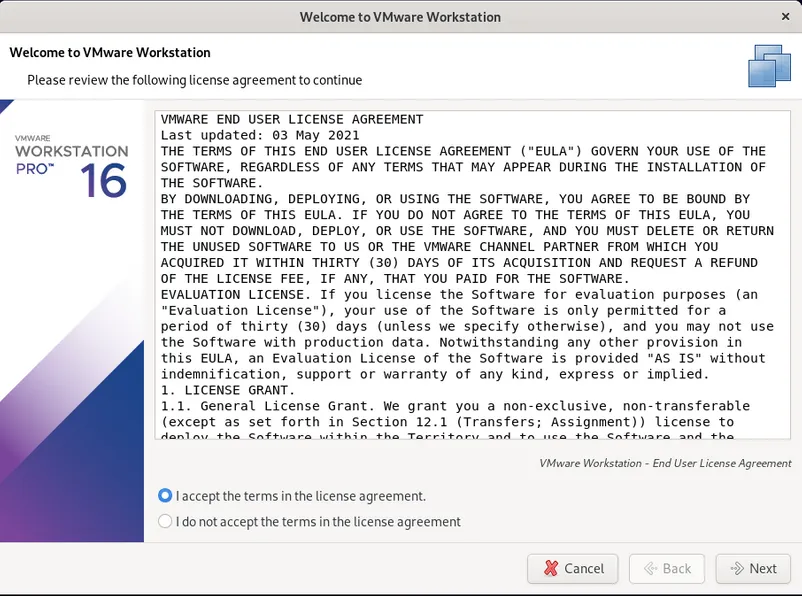This screenshot has height=596, width=802.
Task: Close the installer window with the X
Action: point(785,17)
